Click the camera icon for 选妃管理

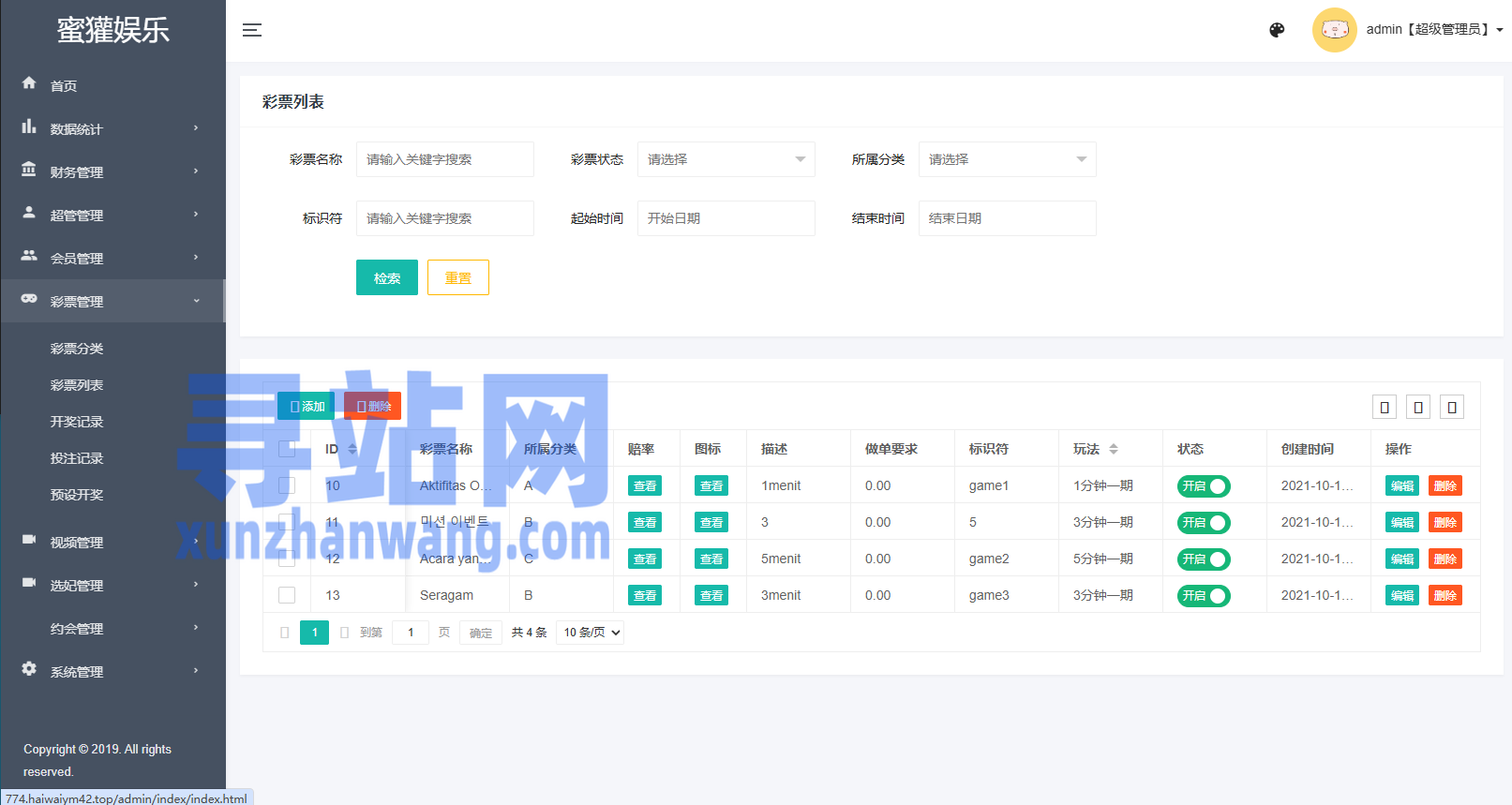pos(29,583)
